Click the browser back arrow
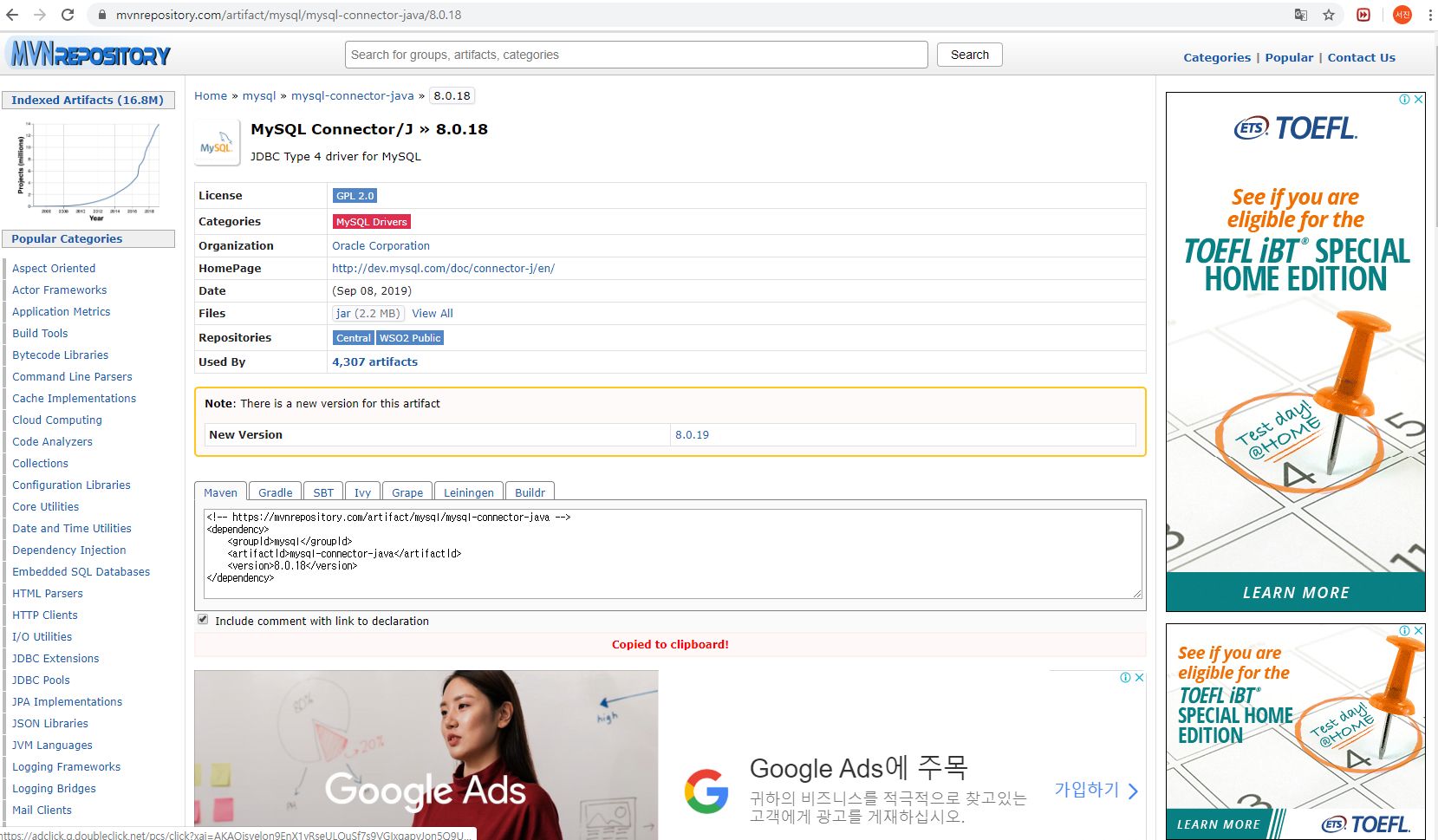The height and width of the screenshot is (840, 1438). click(12, 15)
